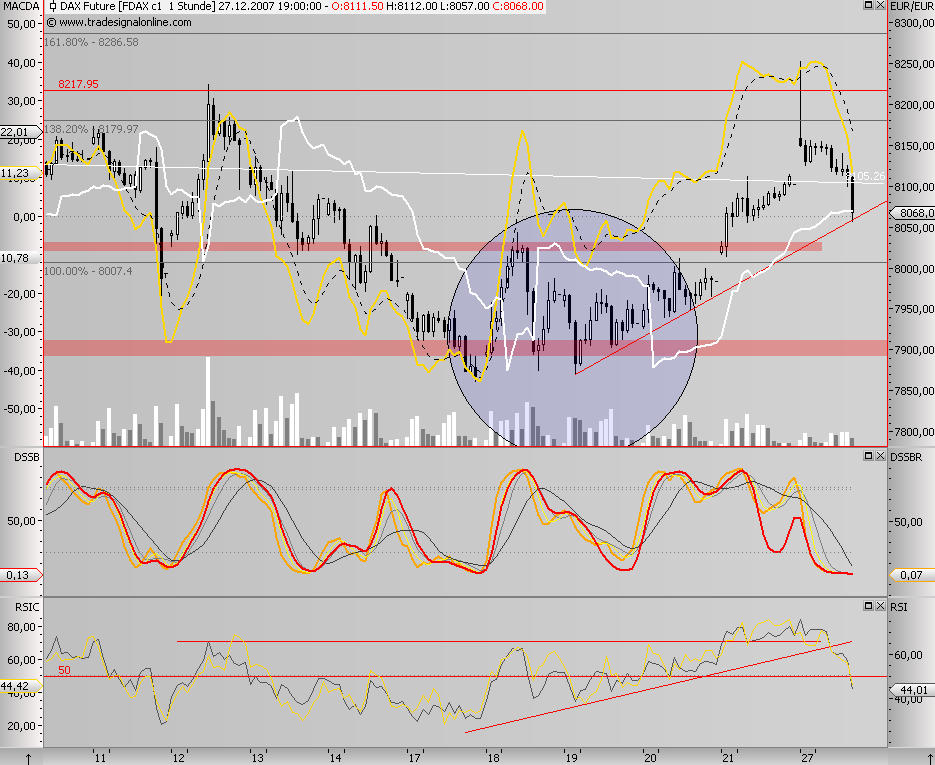Click the 100.00% - 8007.4 Fibonacci label

[x=88, y=271]
